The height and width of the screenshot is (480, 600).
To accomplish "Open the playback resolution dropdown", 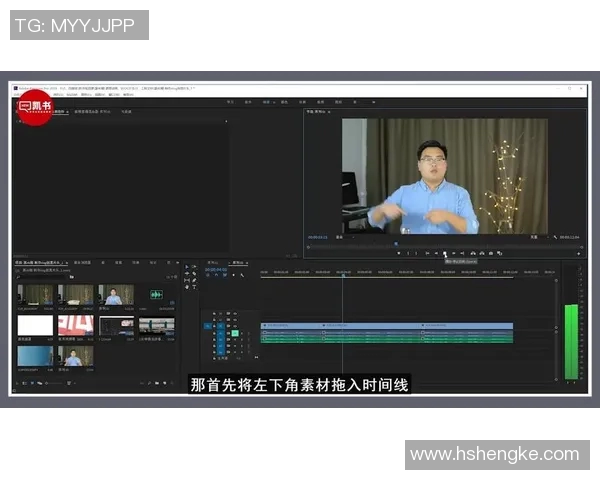I will (540, 237).
